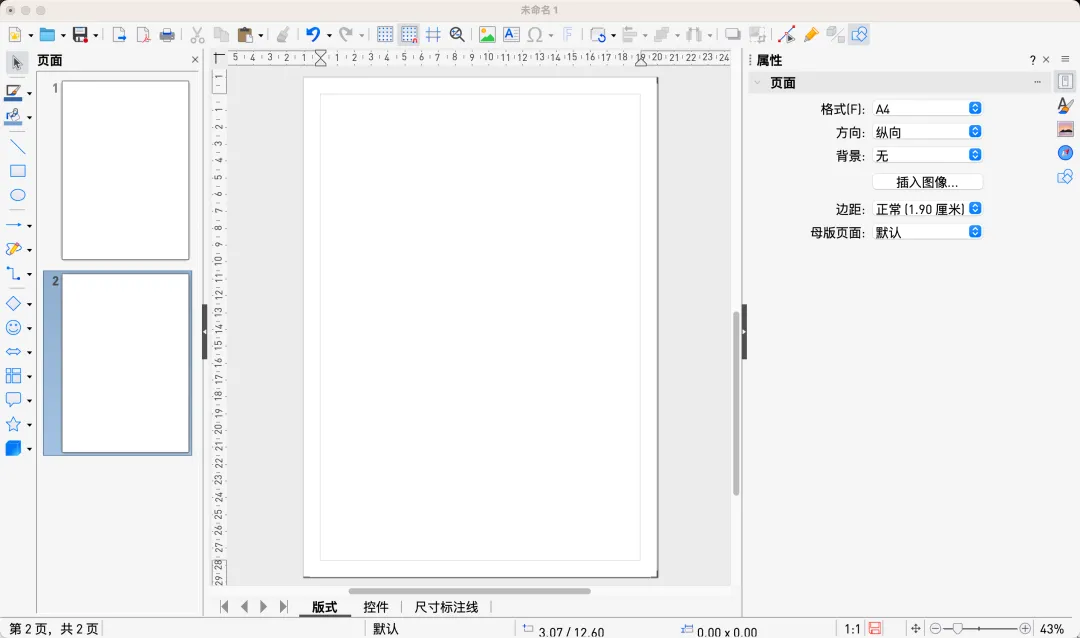Click the Clone Formatting brush icon

(282, 34)
